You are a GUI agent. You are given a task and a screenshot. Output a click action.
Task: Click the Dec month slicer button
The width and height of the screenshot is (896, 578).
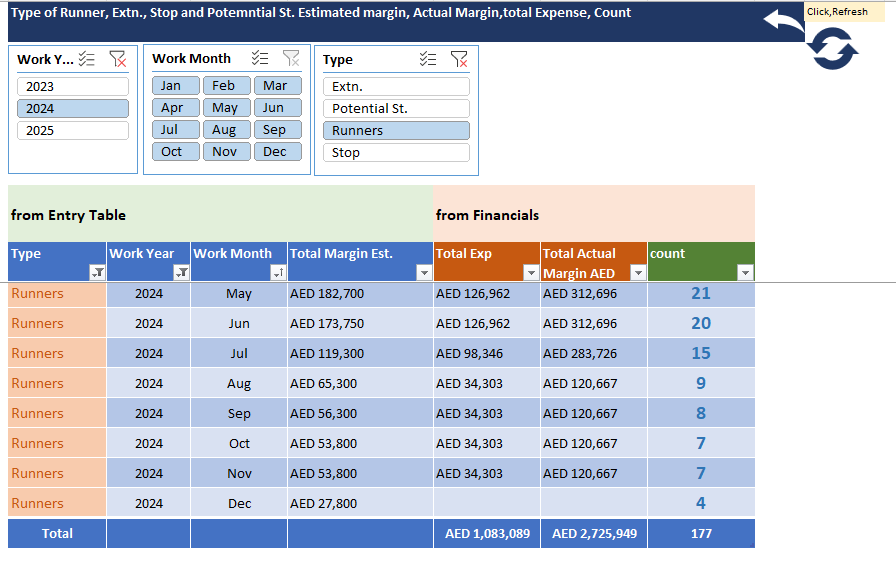(x=277, y=152)
